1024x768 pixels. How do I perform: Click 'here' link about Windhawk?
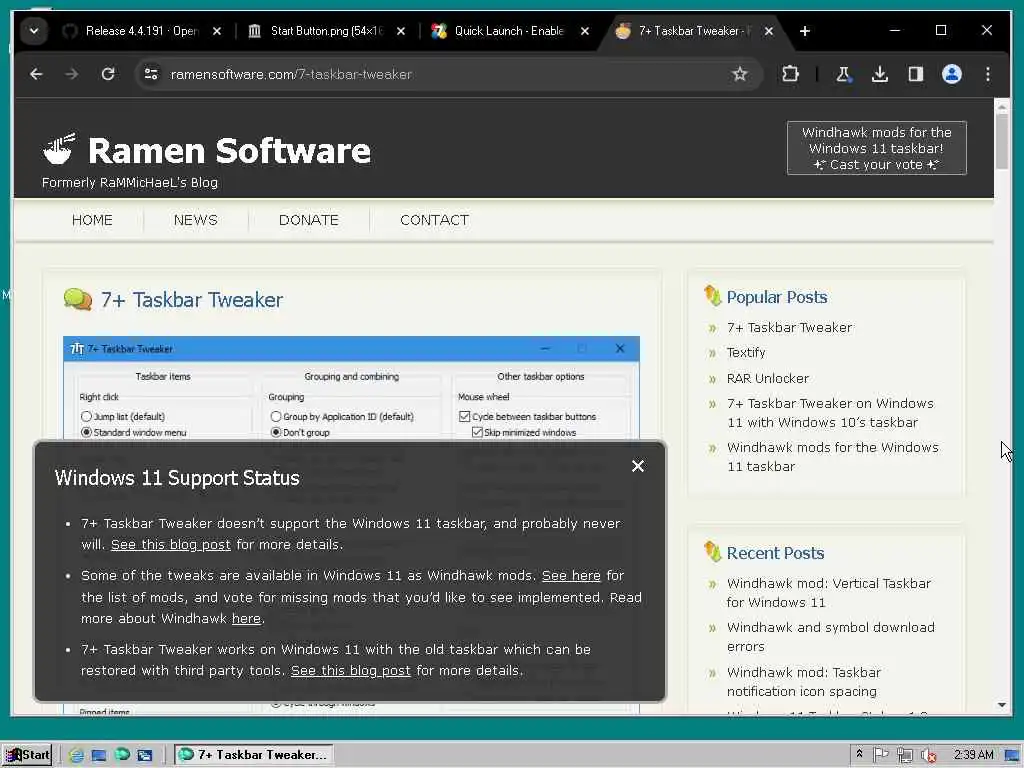point(246,618)
